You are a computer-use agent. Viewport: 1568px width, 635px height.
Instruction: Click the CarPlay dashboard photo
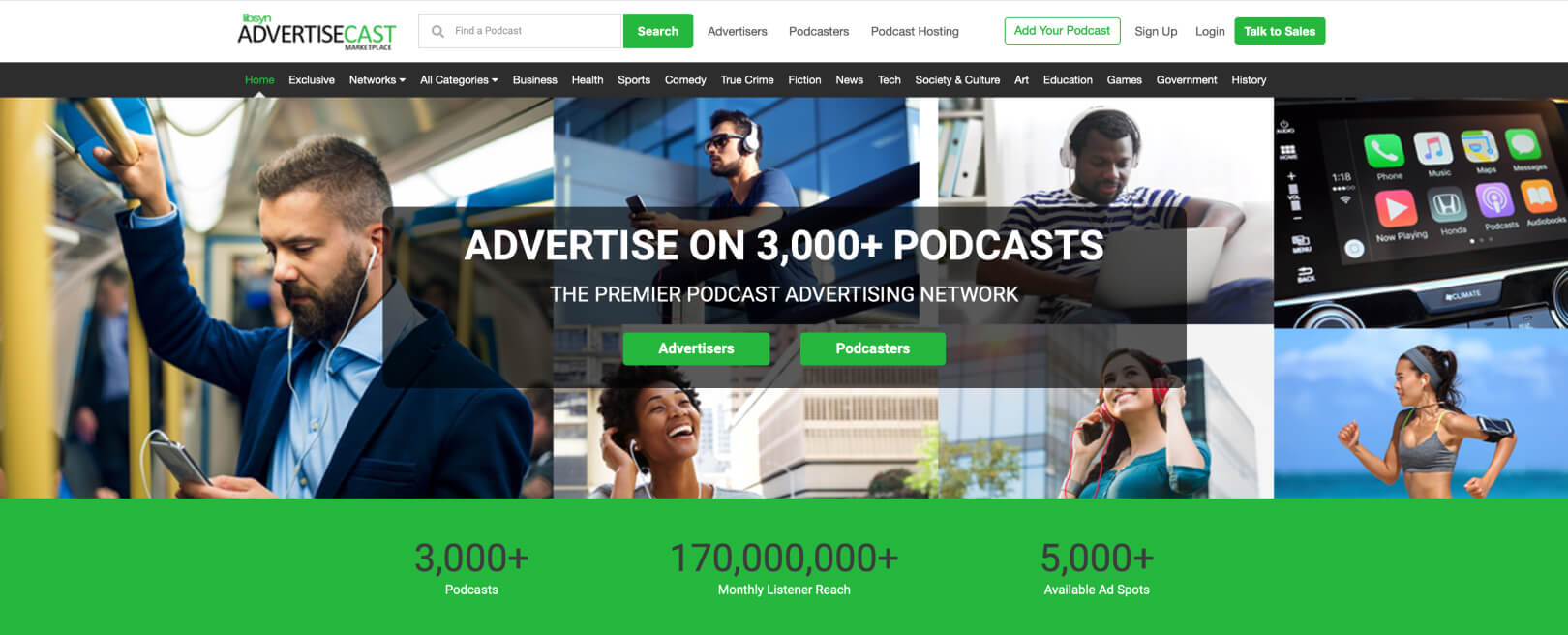(1420, 213)
